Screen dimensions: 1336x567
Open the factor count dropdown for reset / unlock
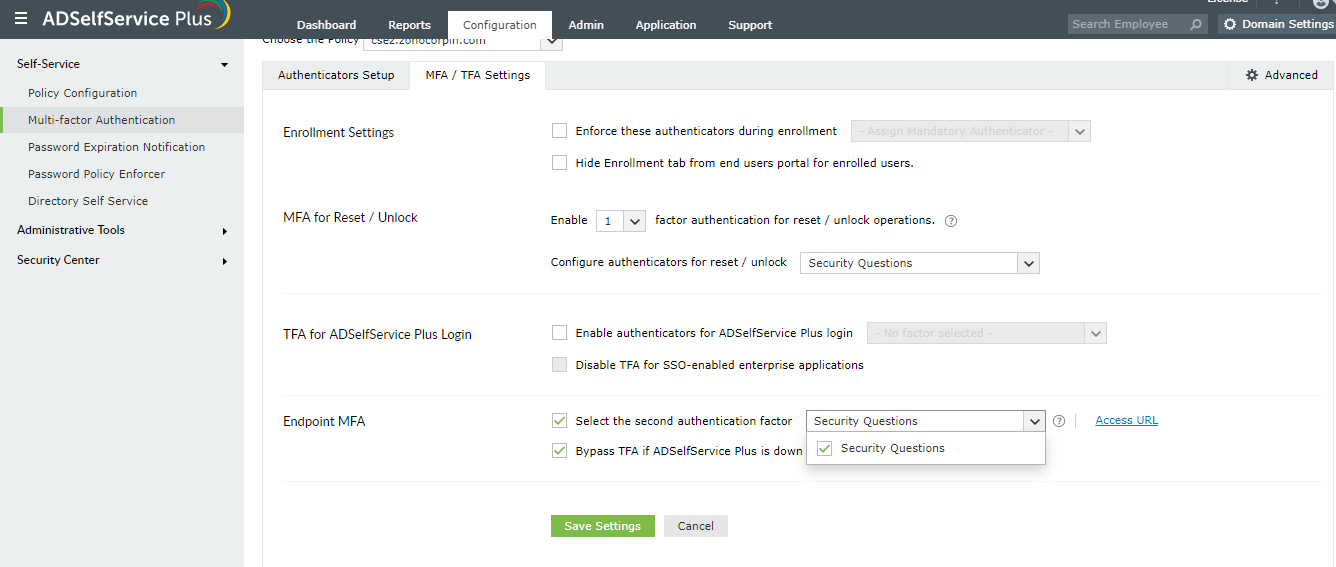point(621,221)
